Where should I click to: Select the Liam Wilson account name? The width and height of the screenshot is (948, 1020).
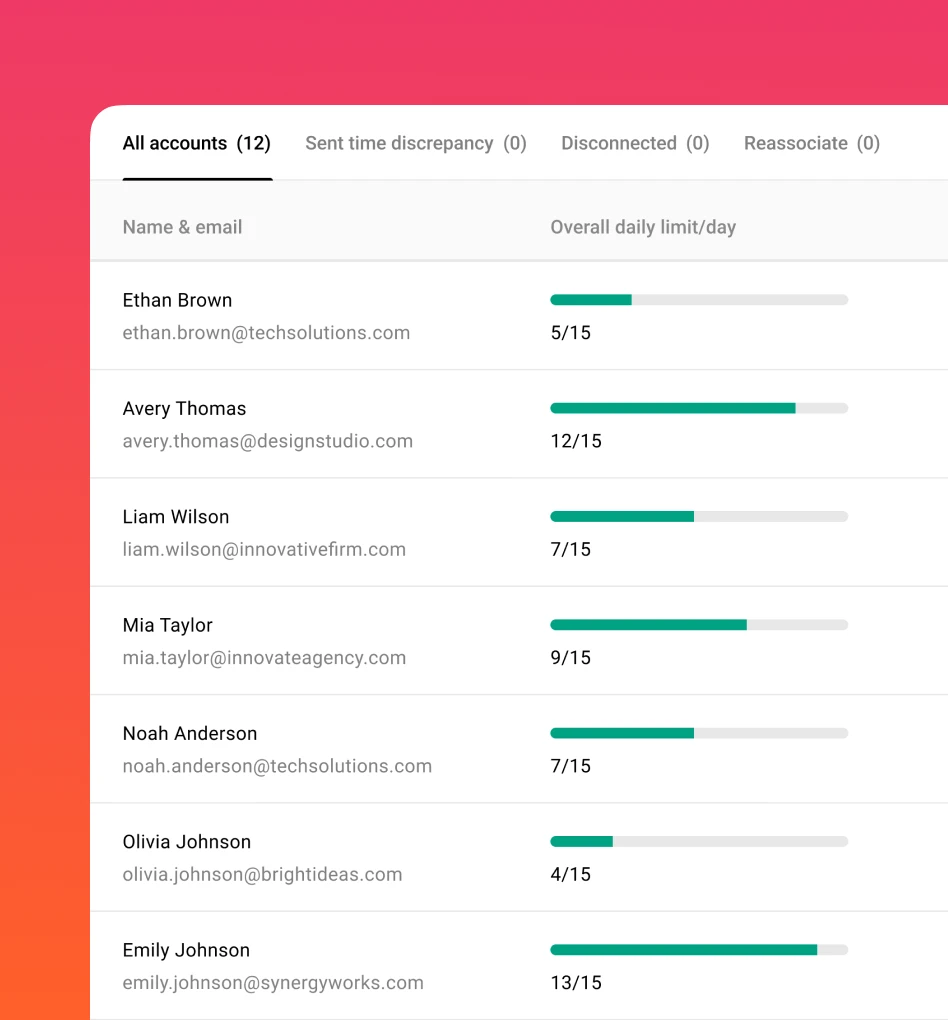click(x=176, y=517)
